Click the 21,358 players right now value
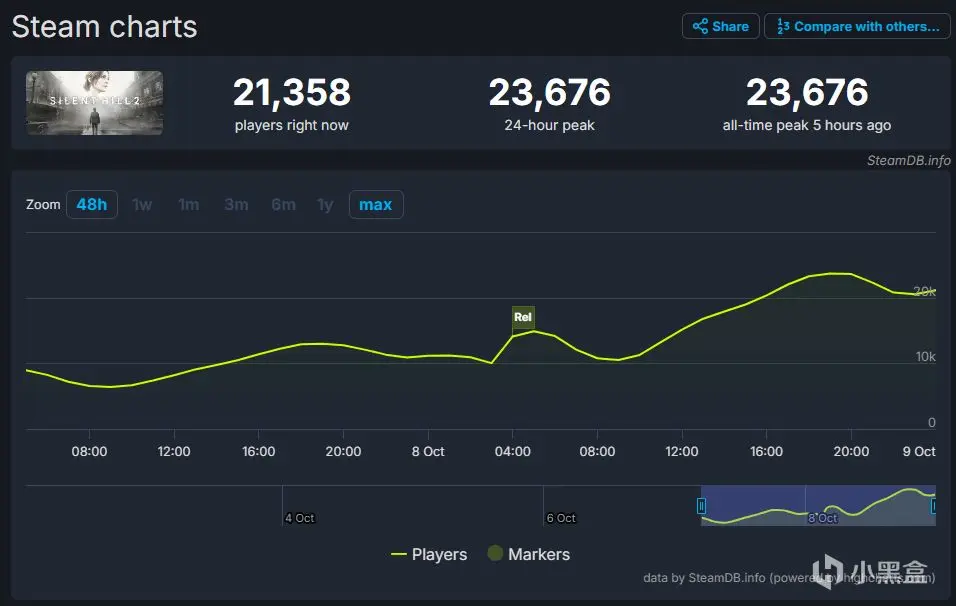This screenshot has width=956, height=606. click(x=291, y=92)
